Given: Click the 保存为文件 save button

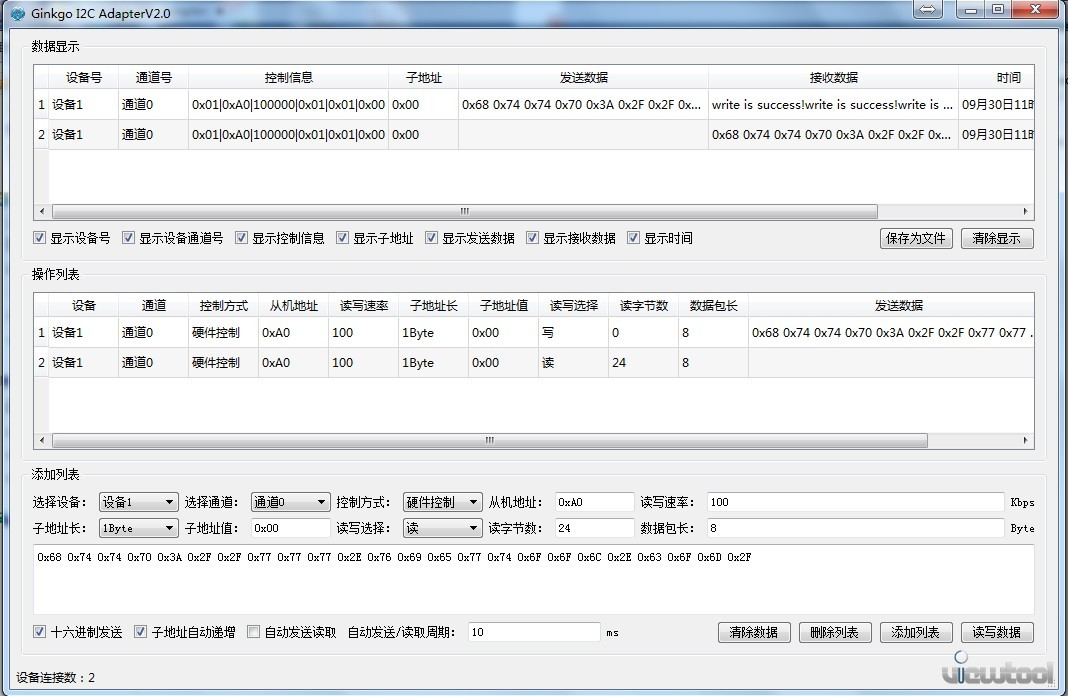Looking at the screenshot, I should tap(915, 237).
